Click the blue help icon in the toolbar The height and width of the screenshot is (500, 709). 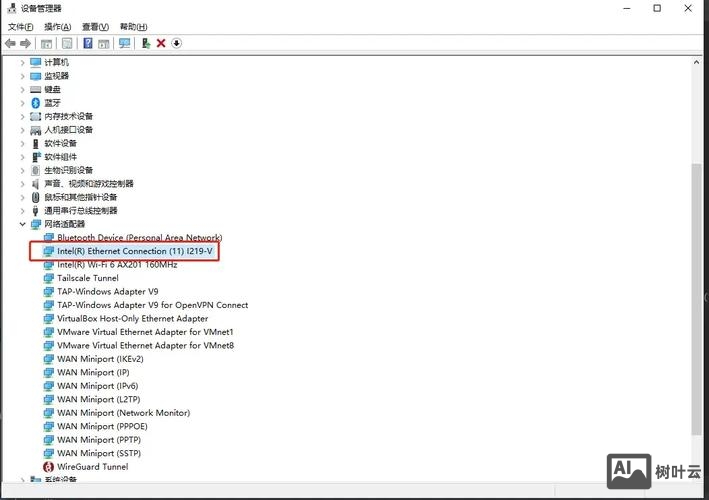(x=88, y=43)
